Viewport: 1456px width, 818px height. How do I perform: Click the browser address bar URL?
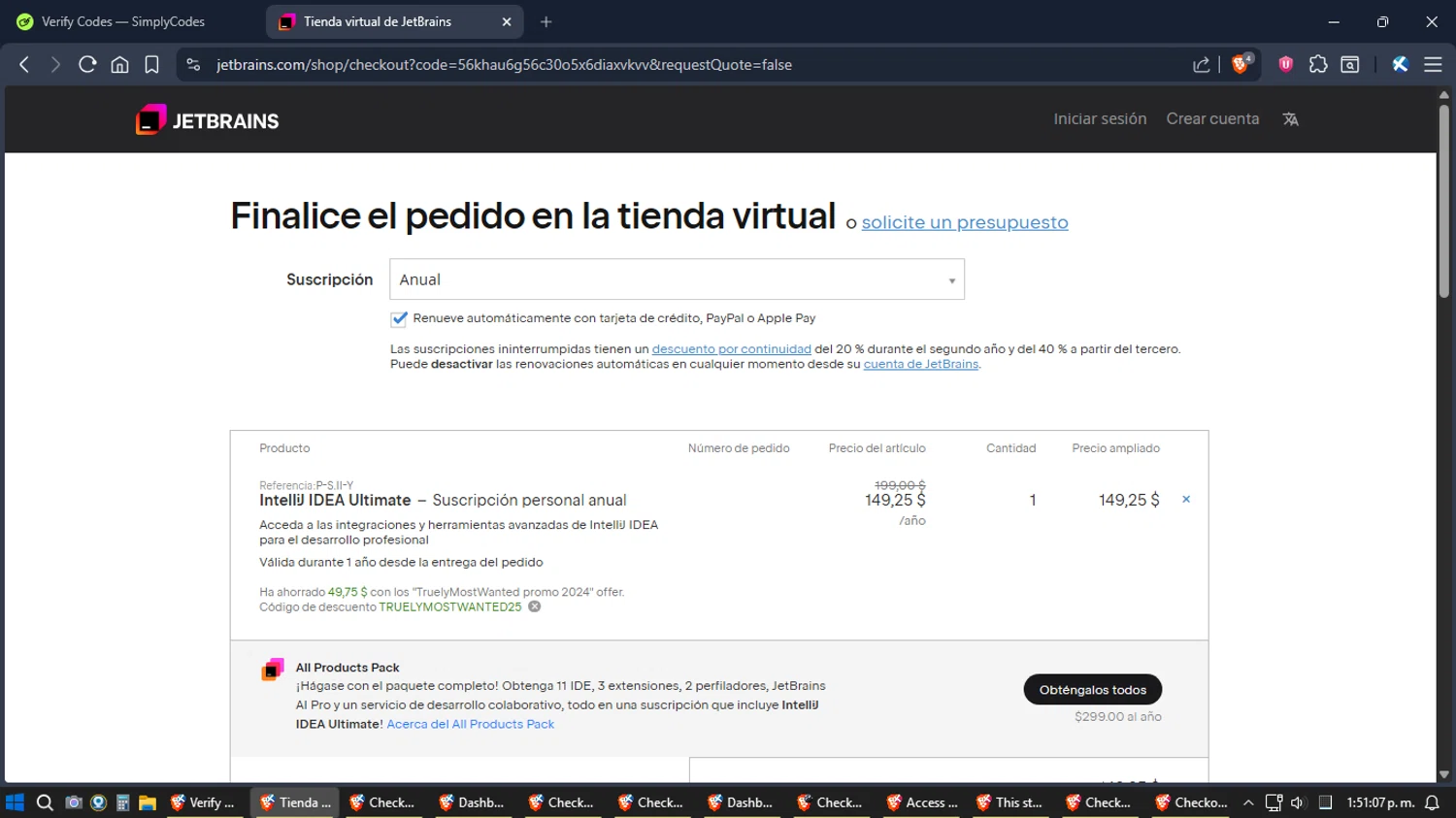point(504,65)
